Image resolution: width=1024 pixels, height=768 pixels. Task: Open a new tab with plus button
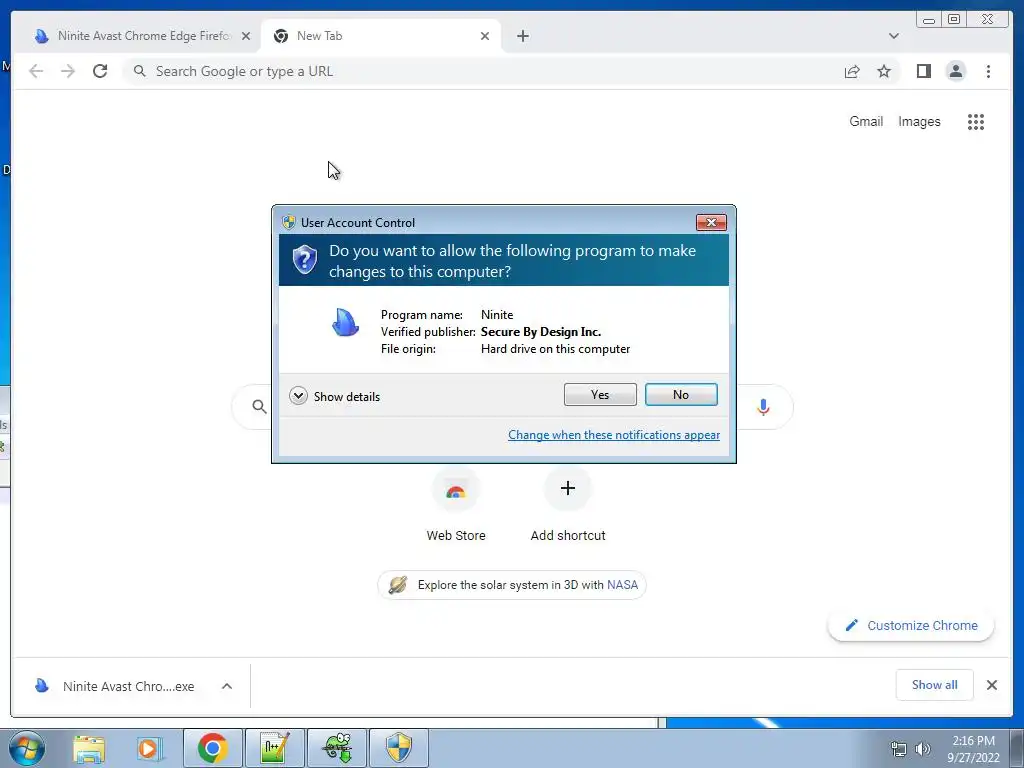[x=522, y=36]
